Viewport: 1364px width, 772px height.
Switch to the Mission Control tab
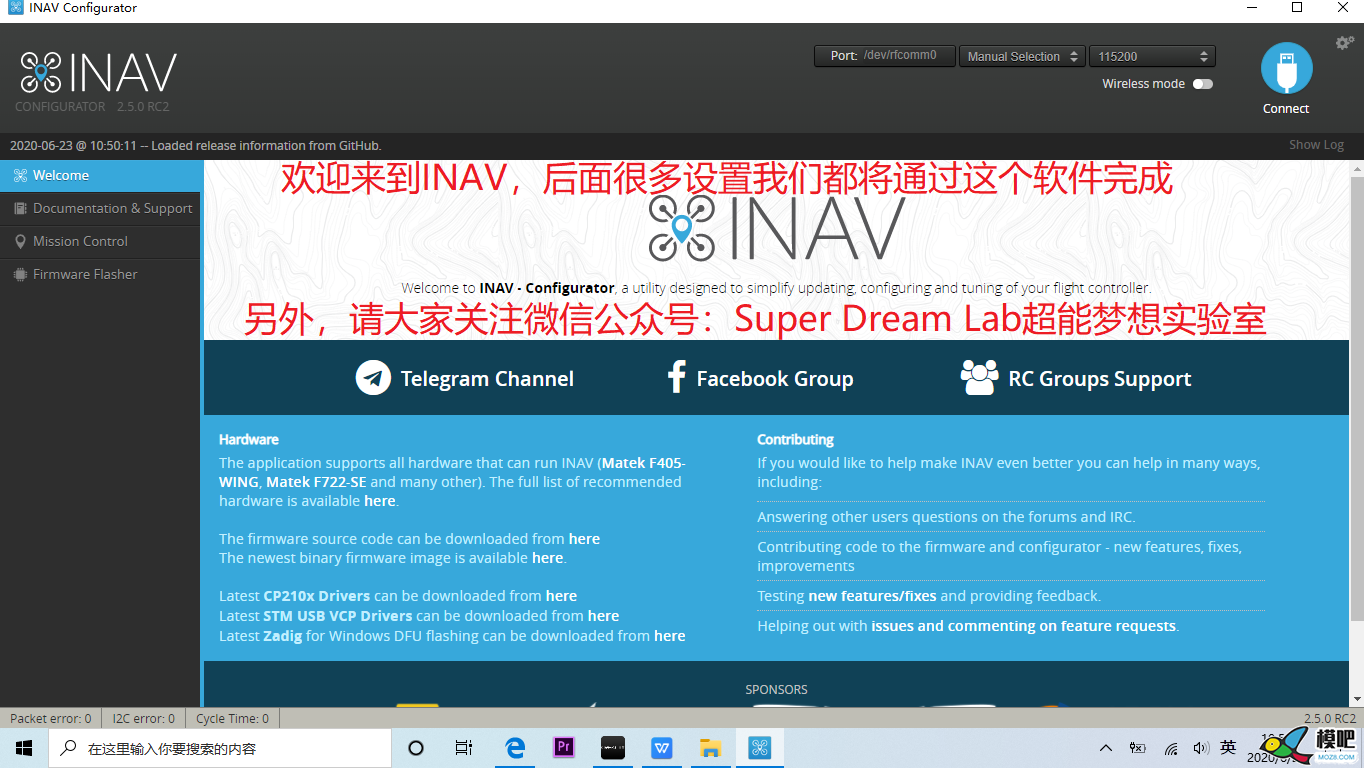tap(100, 241)
